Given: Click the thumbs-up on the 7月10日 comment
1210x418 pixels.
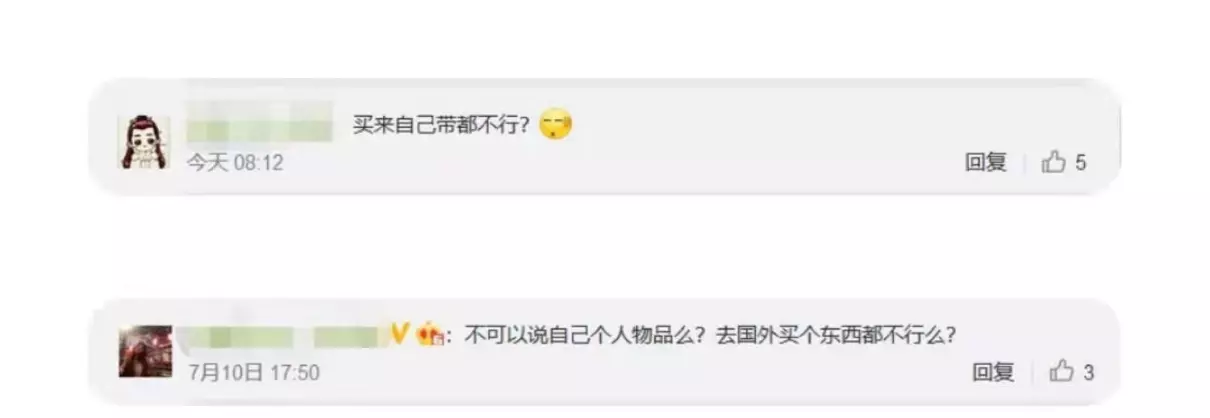Looking at the screenshot, I should pyautogui.click(x=1061, y=372).
